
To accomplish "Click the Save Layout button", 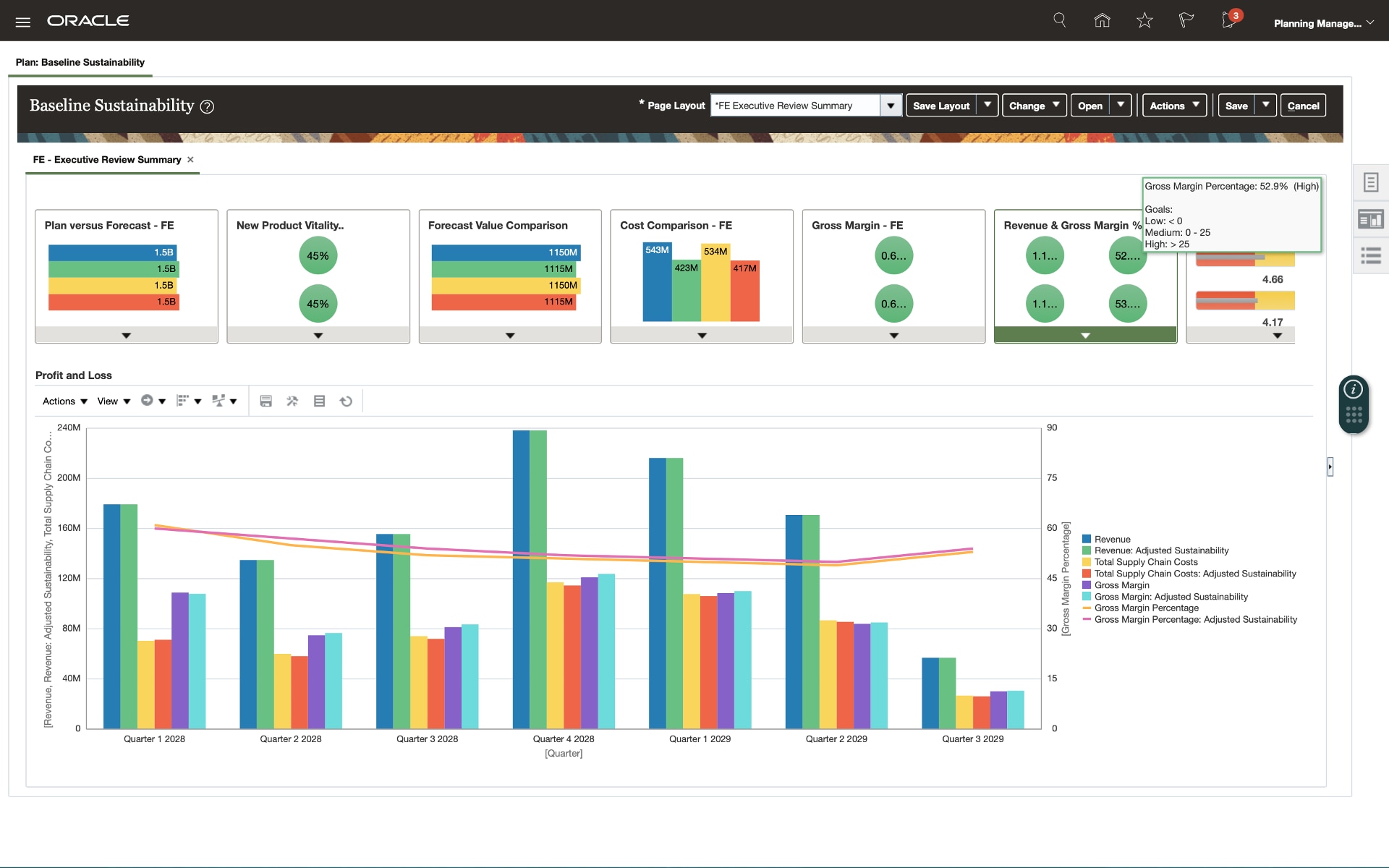I will pyautogui.click(x=940, y=106).
